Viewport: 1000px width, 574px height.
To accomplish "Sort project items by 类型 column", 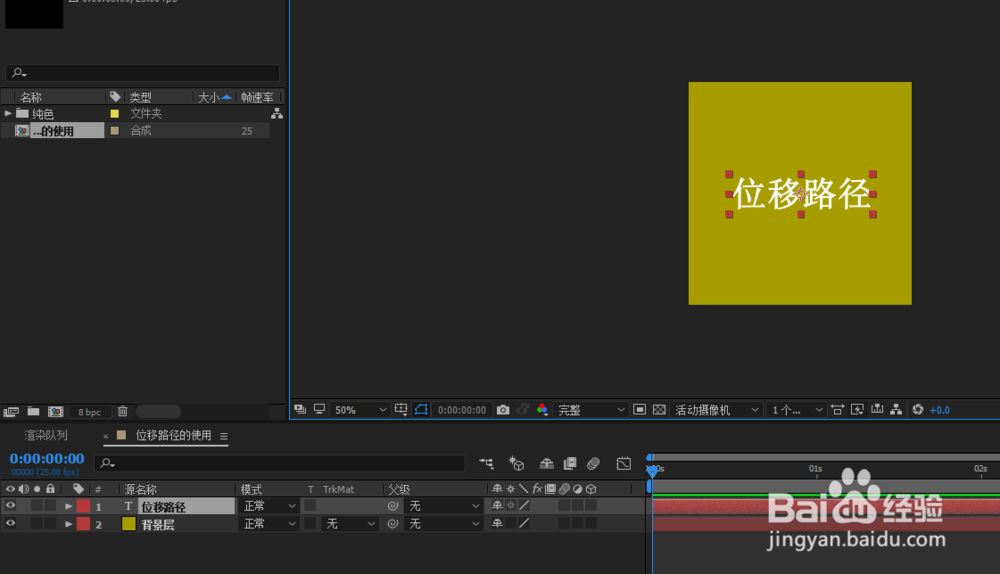I will coord(140,97).
